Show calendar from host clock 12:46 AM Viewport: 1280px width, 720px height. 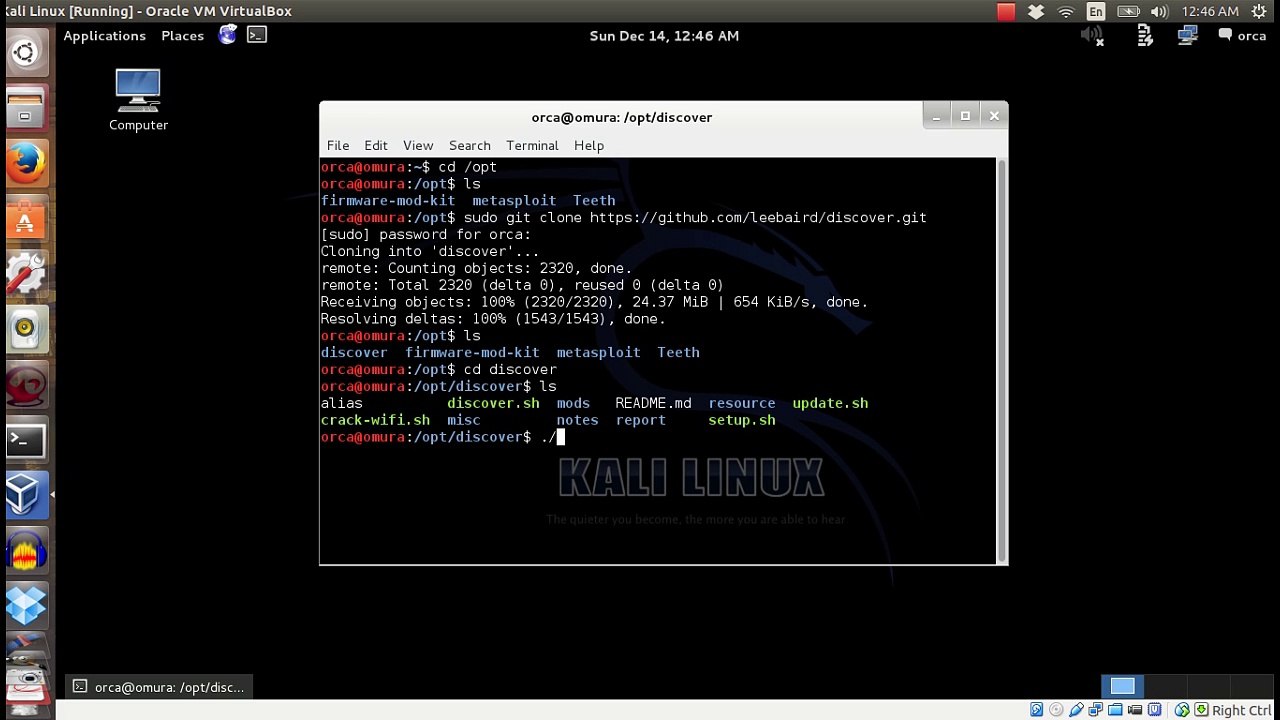pos(1210,12)
